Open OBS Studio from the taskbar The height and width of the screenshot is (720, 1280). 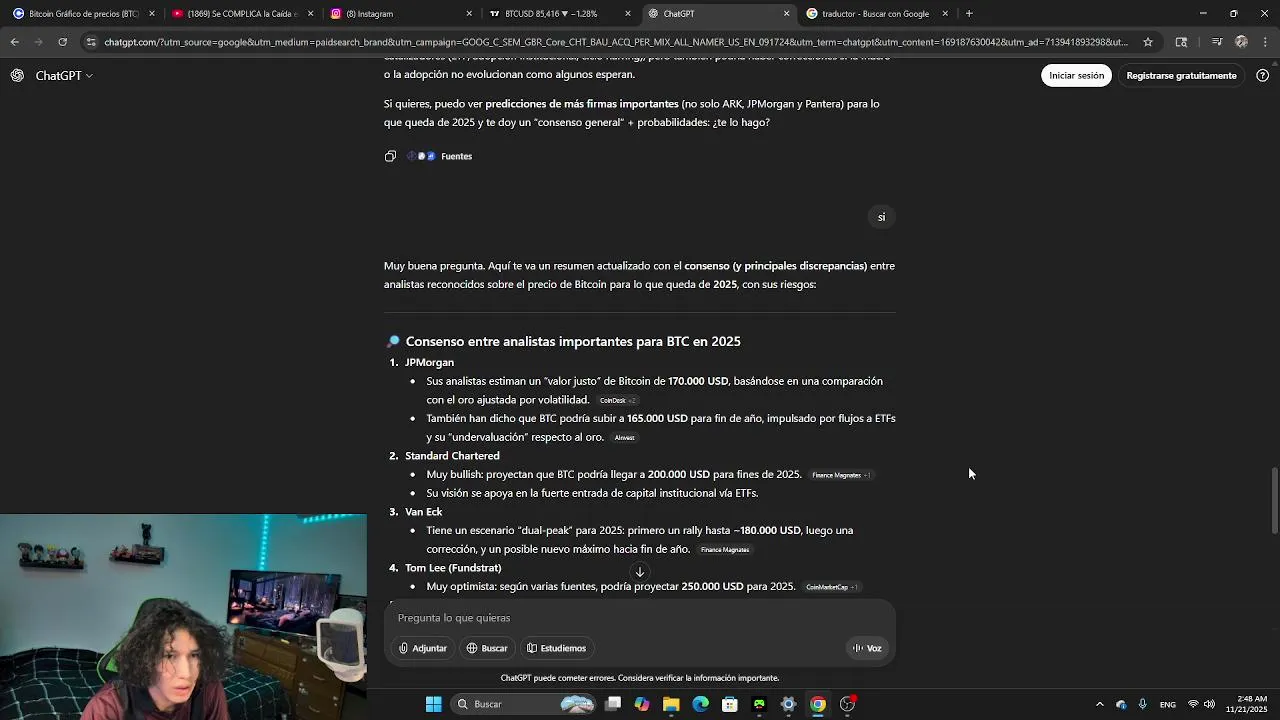[847, 704]
